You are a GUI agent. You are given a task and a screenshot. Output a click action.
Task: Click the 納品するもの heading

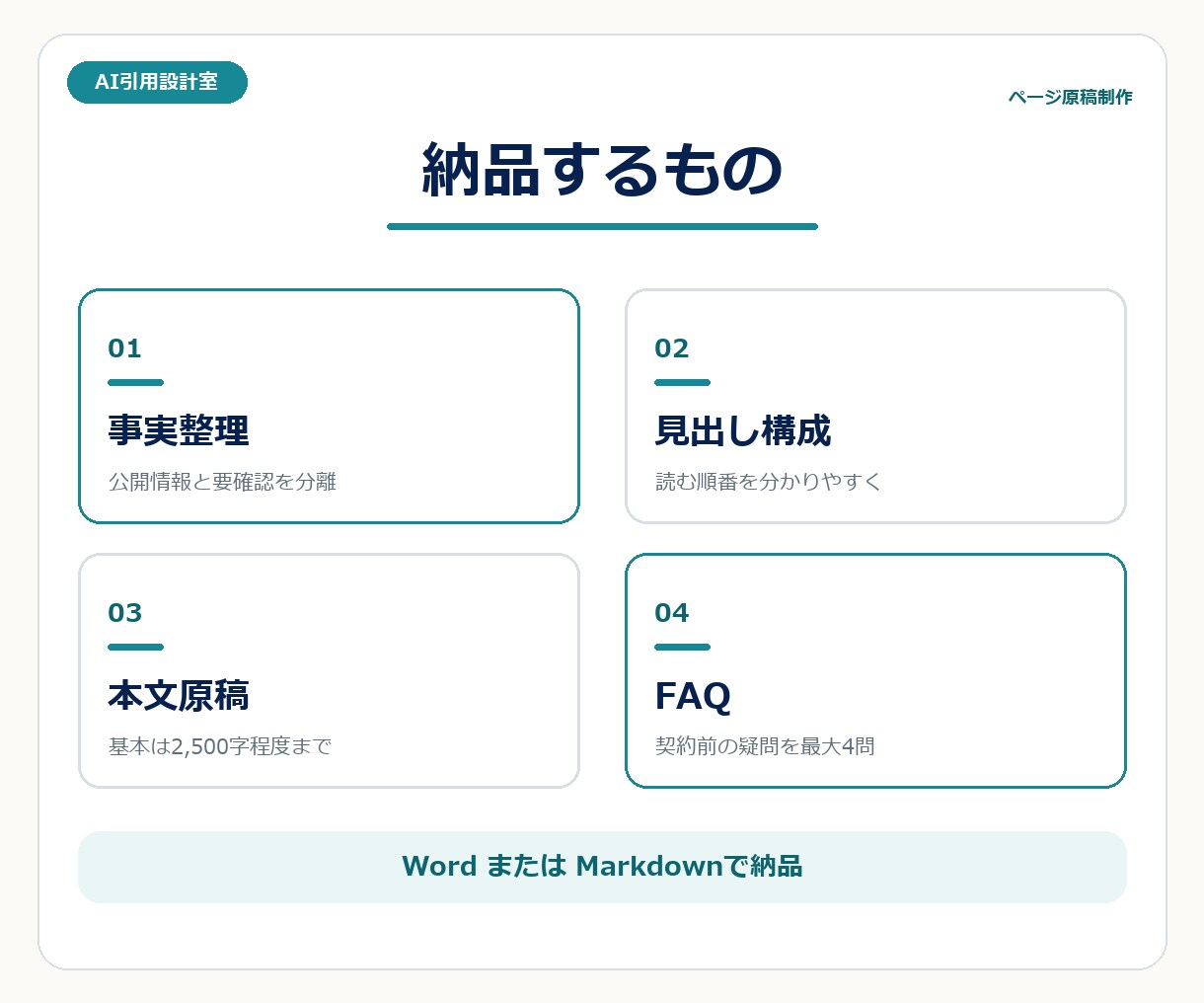pyautogui.click(x=602, y=170)
